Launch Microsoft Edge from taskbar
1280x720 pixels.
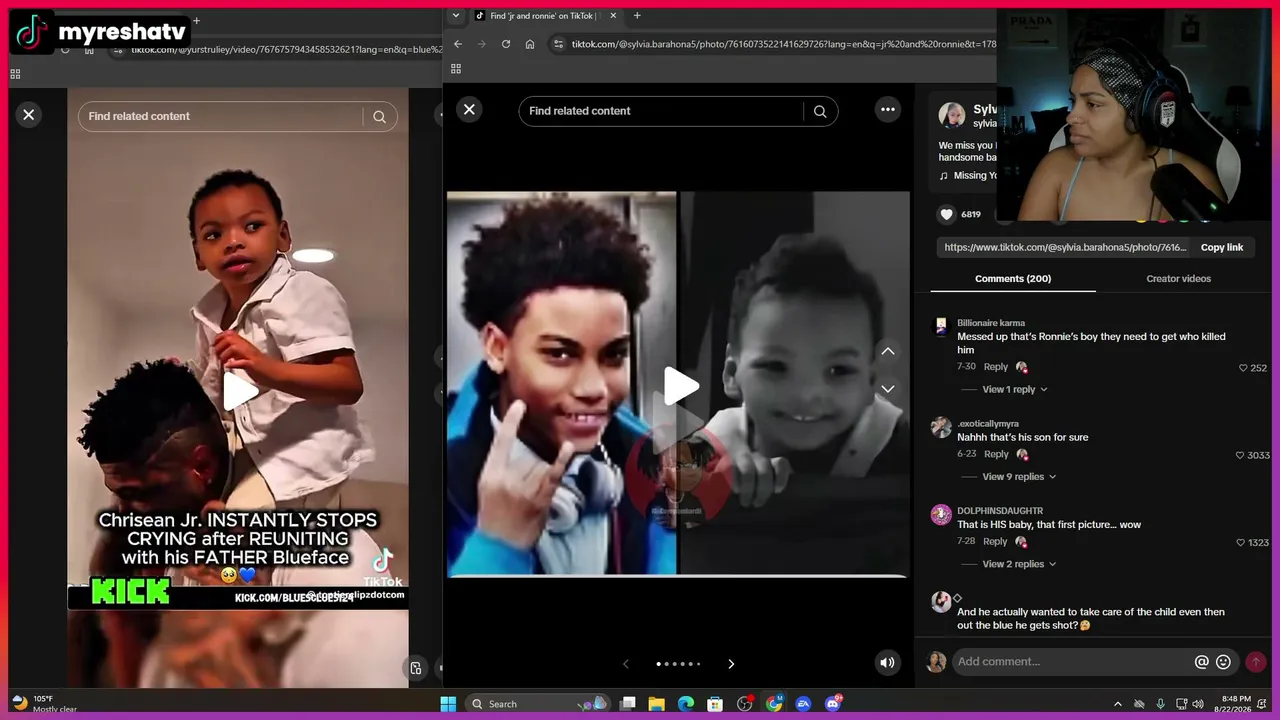click(x=686, y=704)
